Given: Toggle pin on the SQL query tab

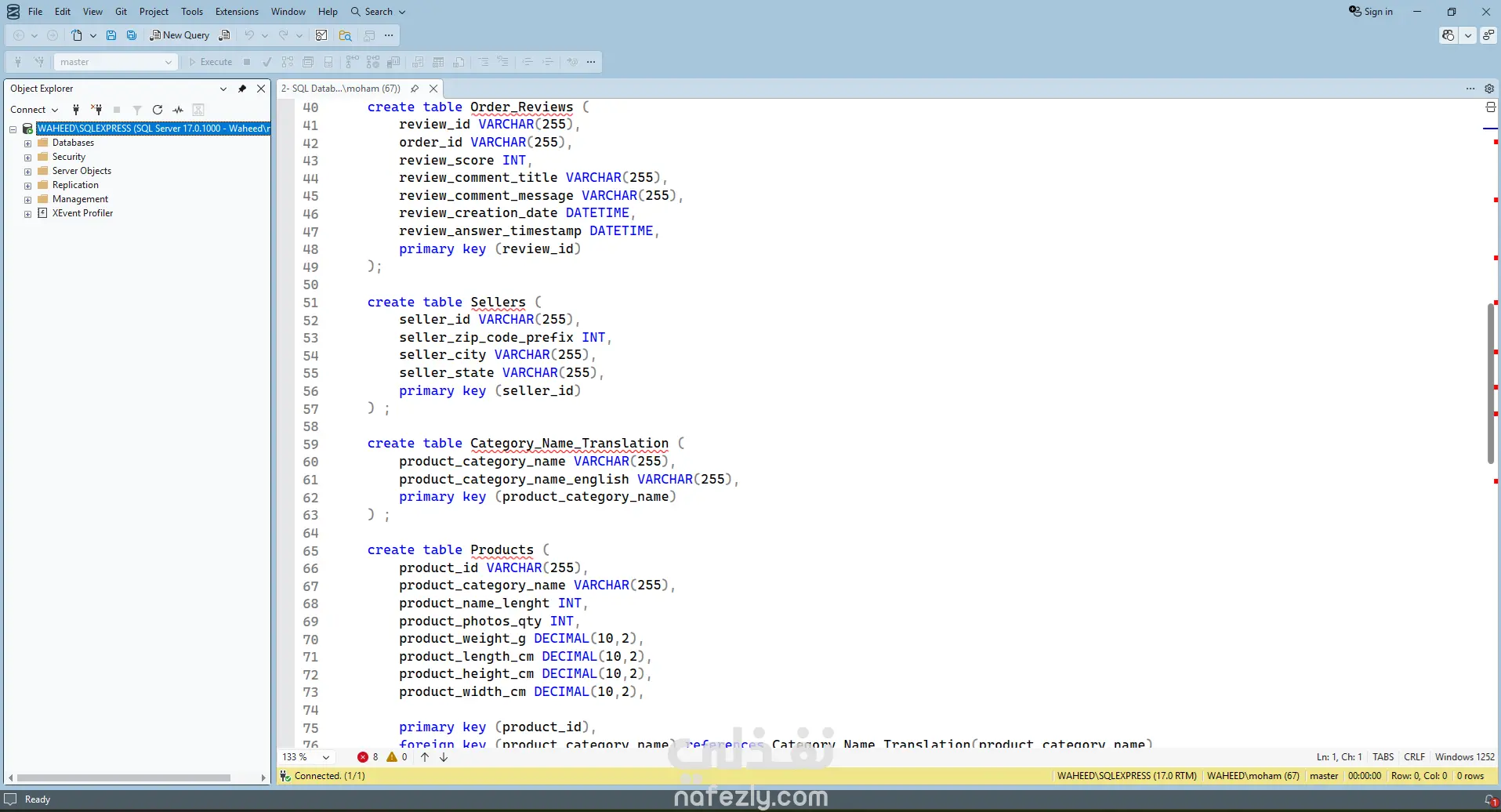Looking at the screenshot, I should pos(415,89).
